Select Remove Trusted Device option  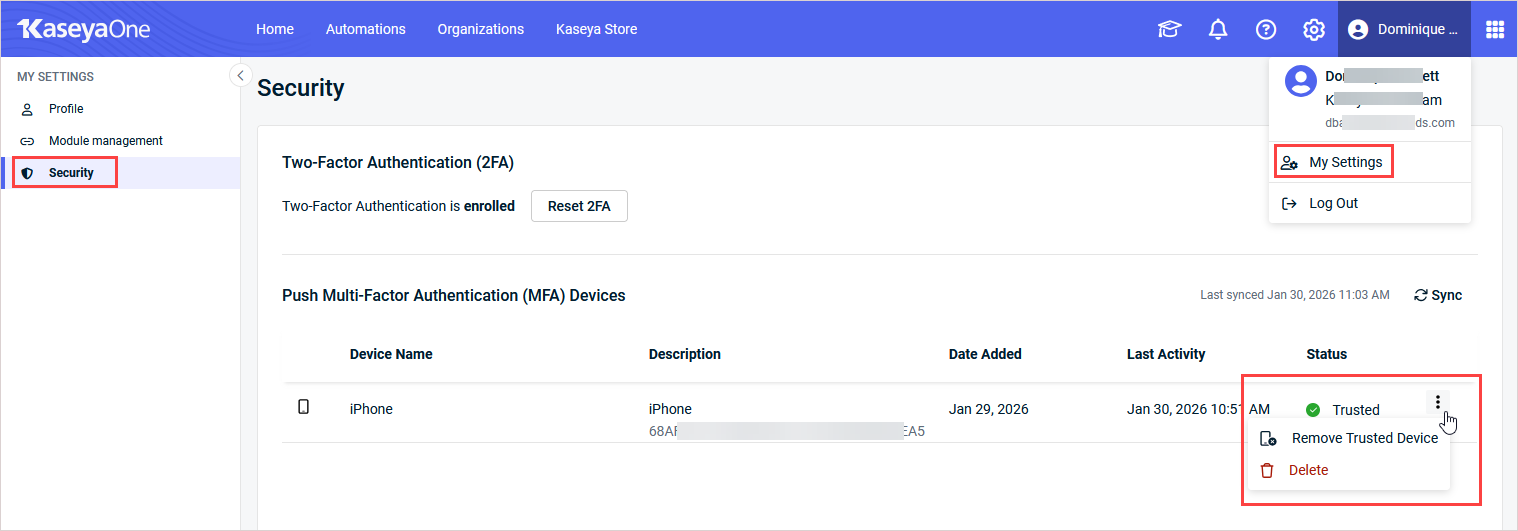coord(1363,438)
